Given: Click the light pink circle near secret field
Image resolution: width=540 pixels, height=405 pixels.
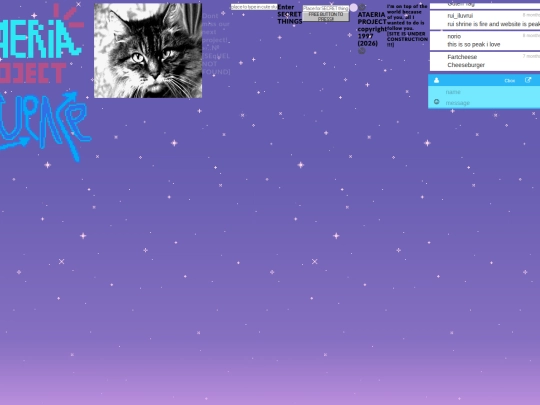Looking at the screenshot, I should 354,8.
